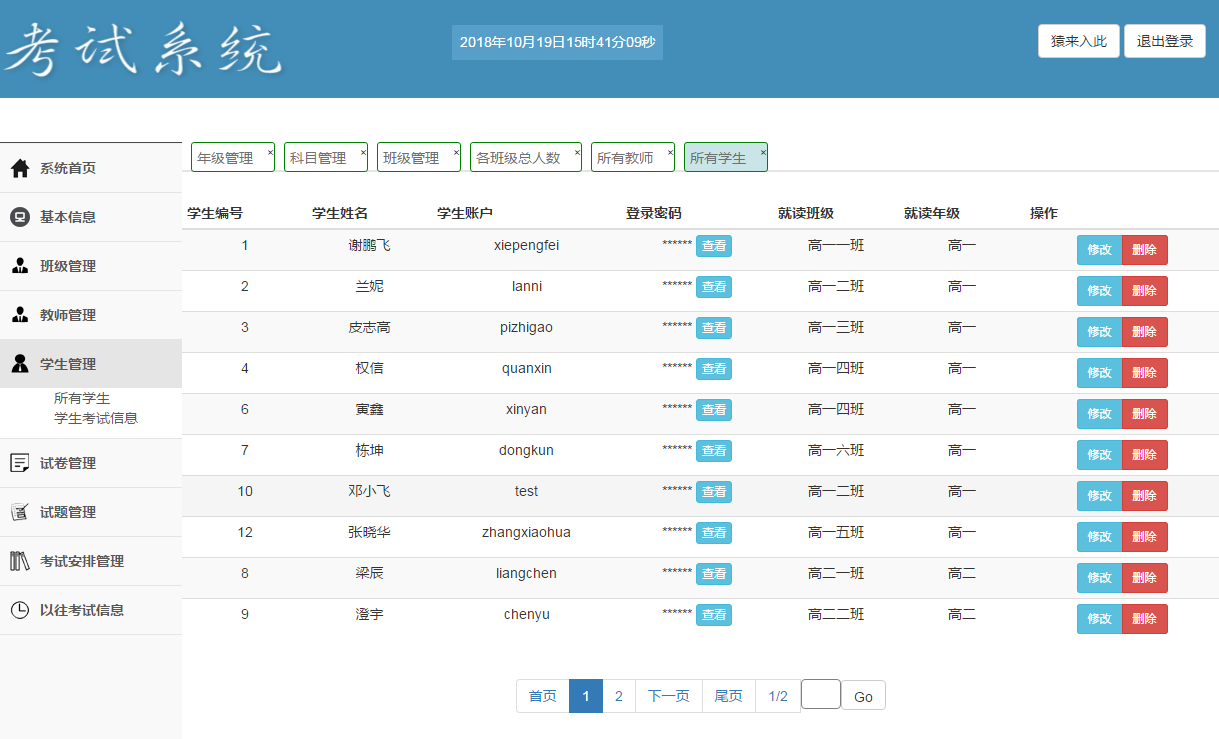Click 删除 for student 澄宇
1219x739 pixels.
click(1145, 618)
